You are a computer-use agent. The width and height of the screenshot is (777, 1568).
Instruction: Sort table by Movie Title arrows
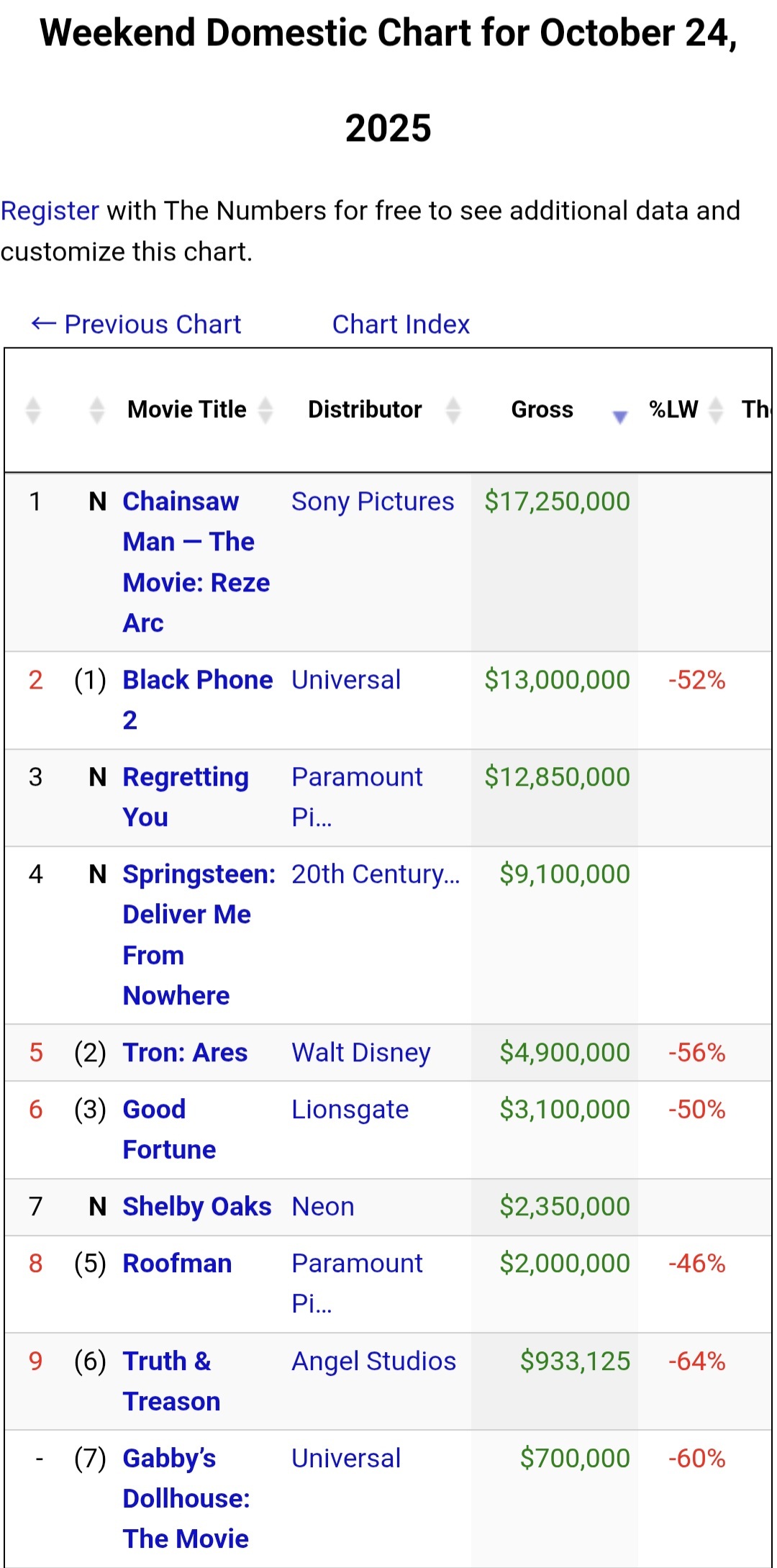tap(265, 410)
